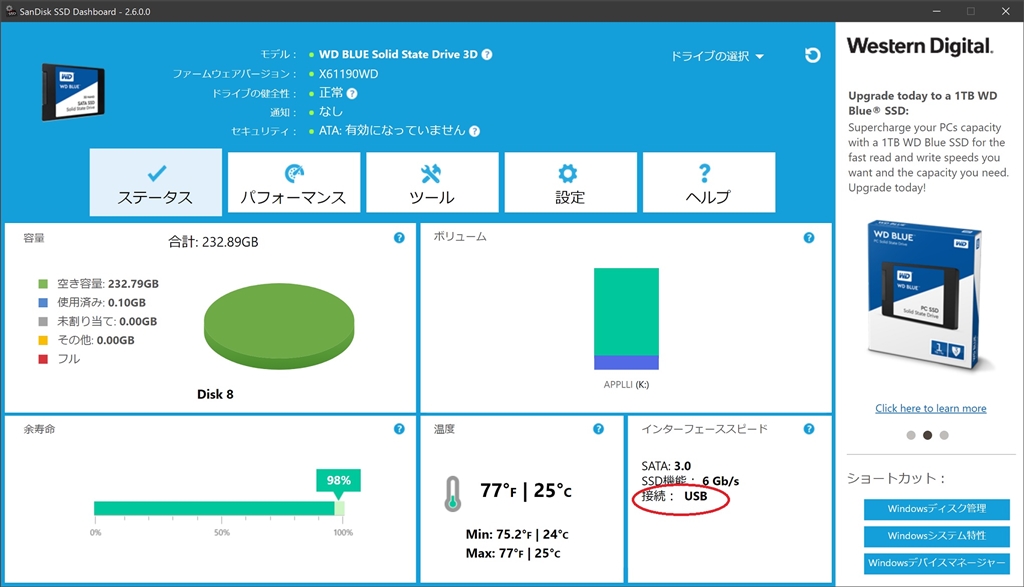
Task: Click the gray 未割り当て legend swatch
Action: point(43,321)
